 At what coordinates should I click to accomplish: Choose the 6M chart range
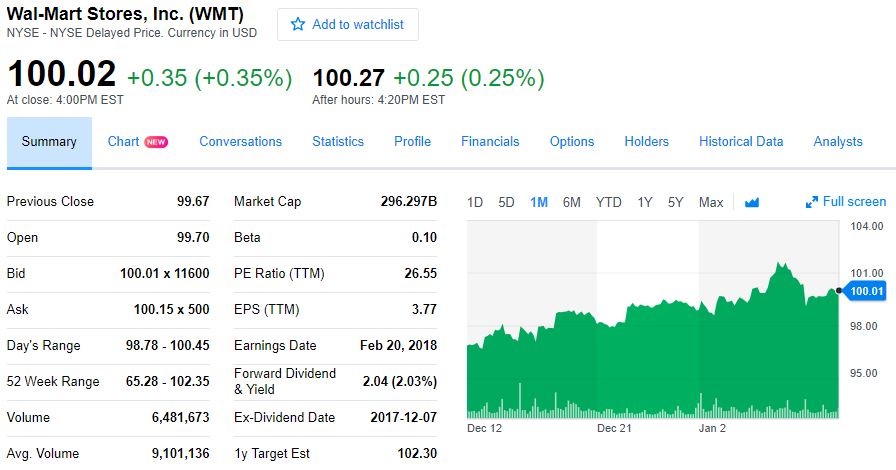(x=571, y=202)
